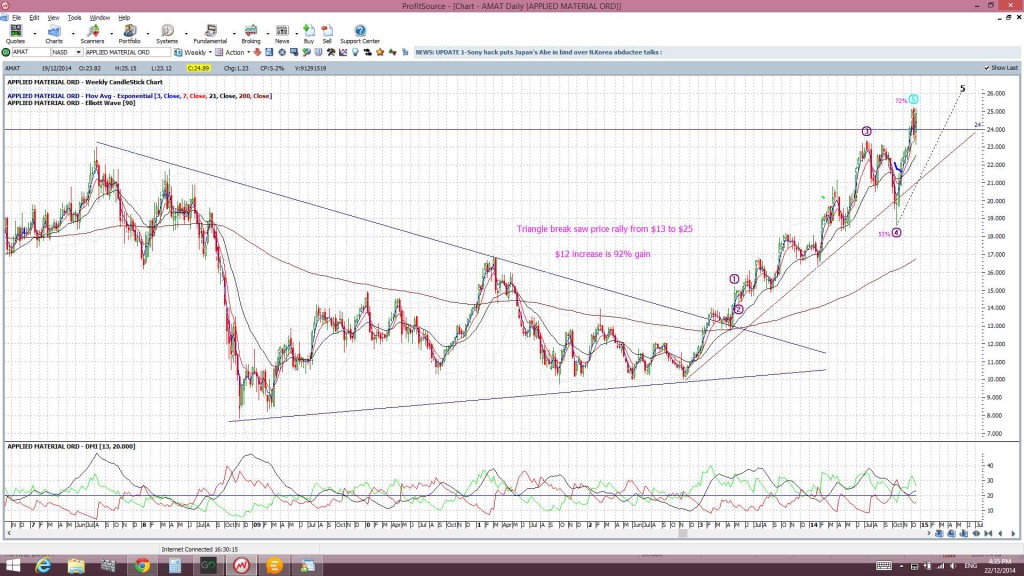Open the Window menu
This screenshot has width=1024, height=576.
click(99, 18)
